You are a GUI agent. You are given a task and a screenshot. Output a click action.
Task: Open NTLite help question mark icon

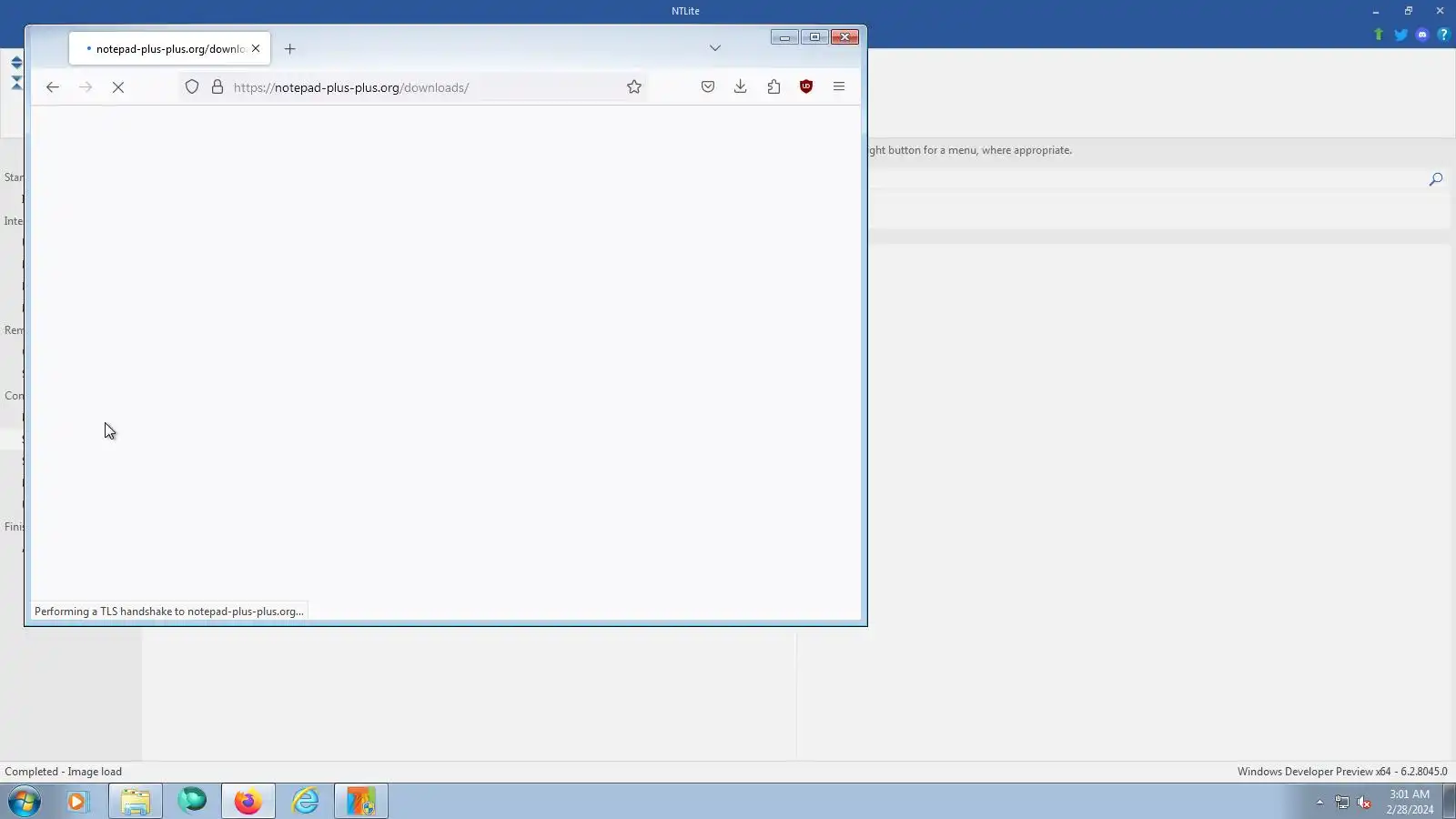pos(1443,35)
